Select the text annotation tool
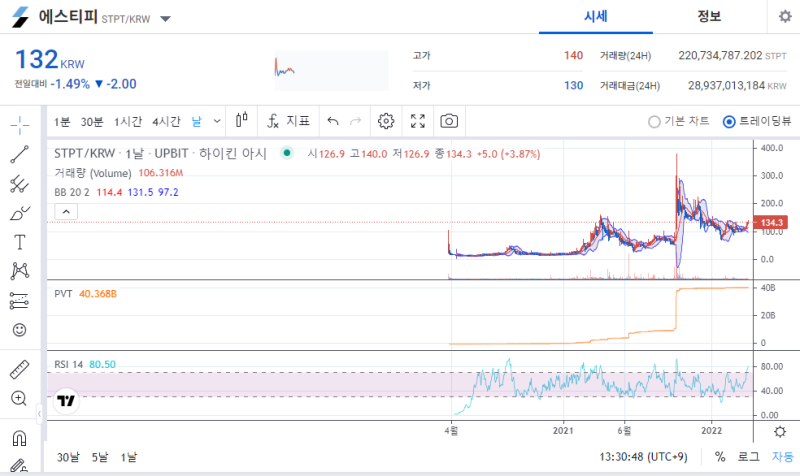The width and height of the screenshot is (800, 476). tap(19, 242)
